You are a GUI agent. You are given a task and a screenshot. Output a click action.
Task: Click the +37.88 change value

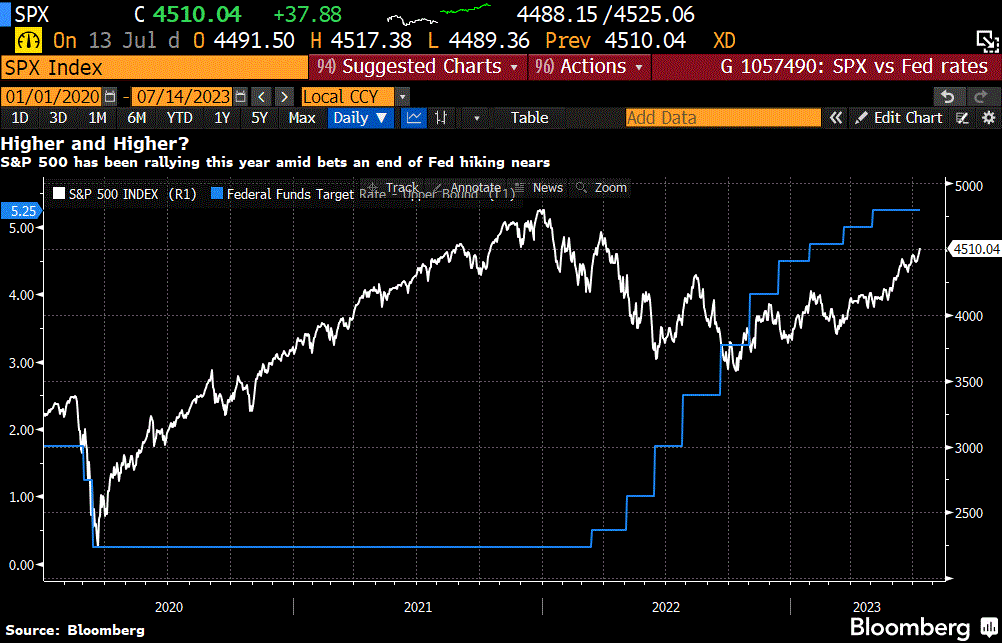point(307,14)
